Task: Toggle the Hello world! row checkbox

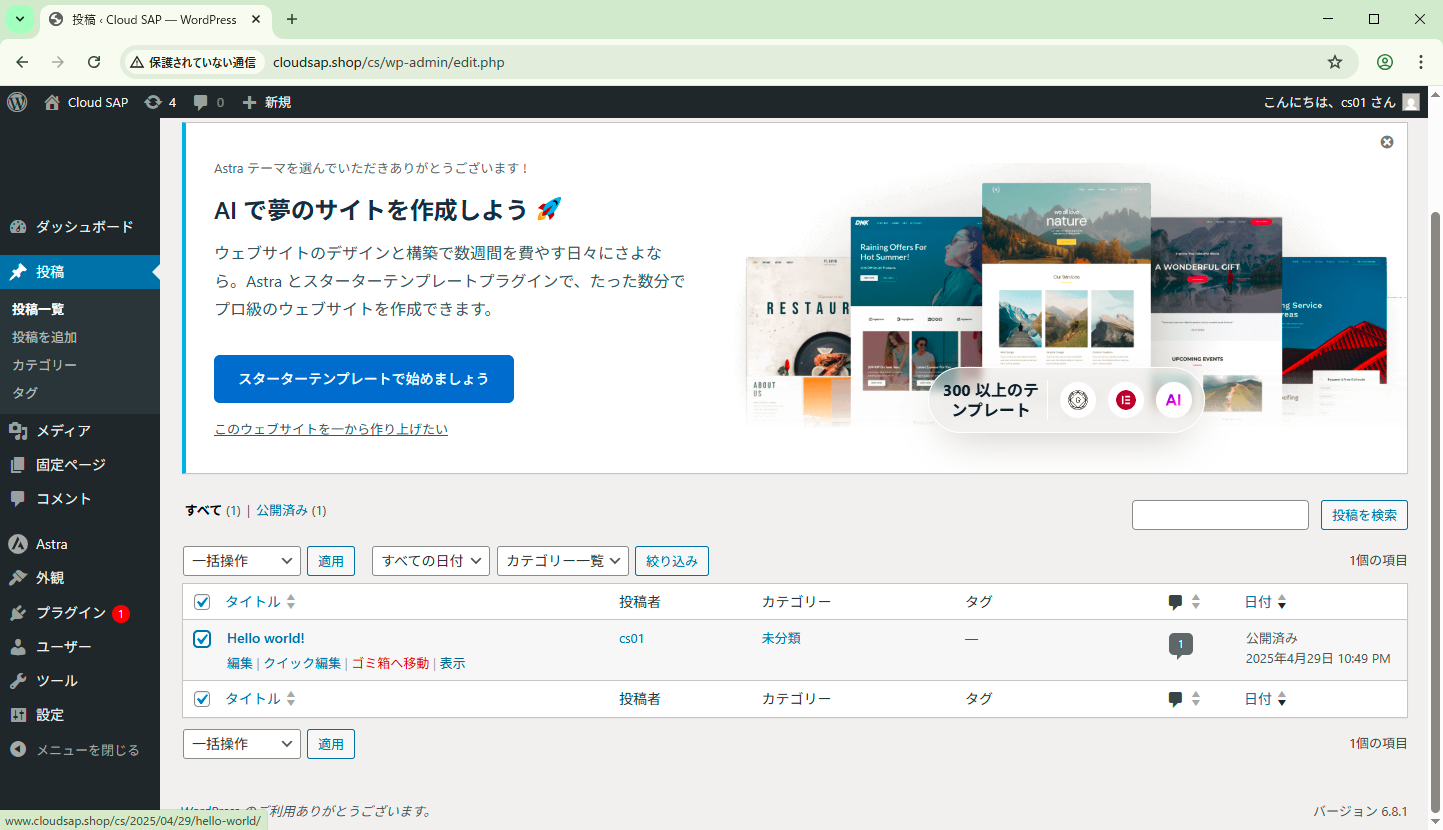Action: pyautogui.click(x=202, y=639)
